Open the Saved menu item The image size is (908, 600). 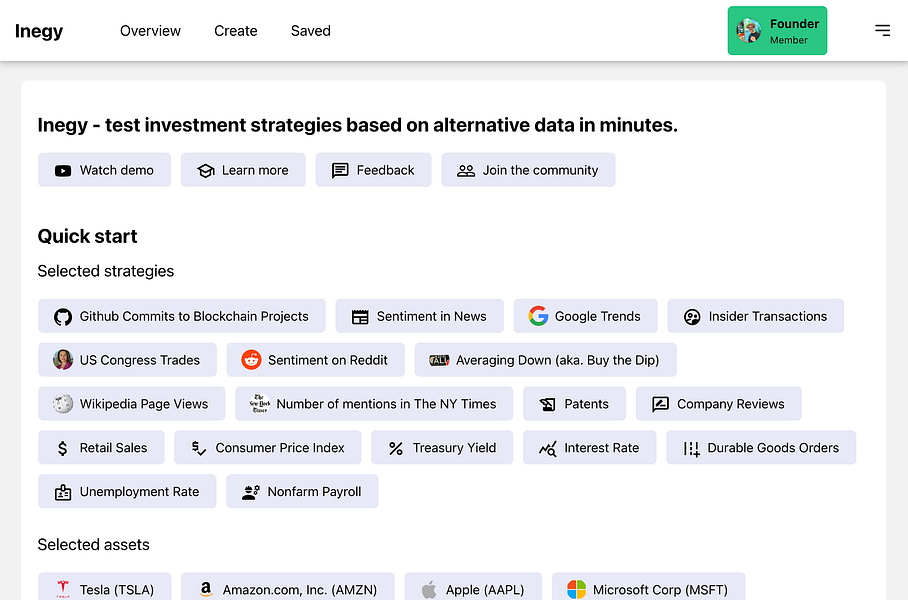pos(311,31)
